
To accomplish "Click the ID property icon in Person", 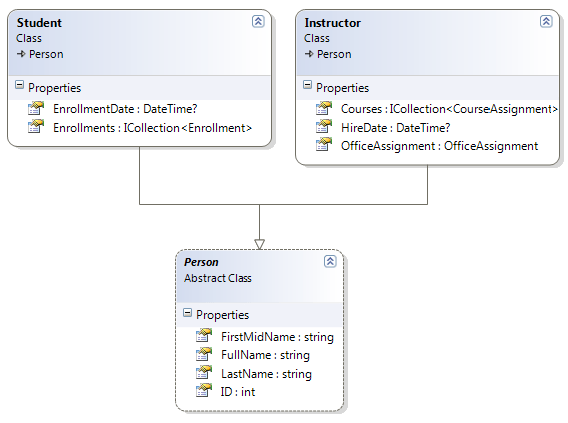I will pos(204,390).
